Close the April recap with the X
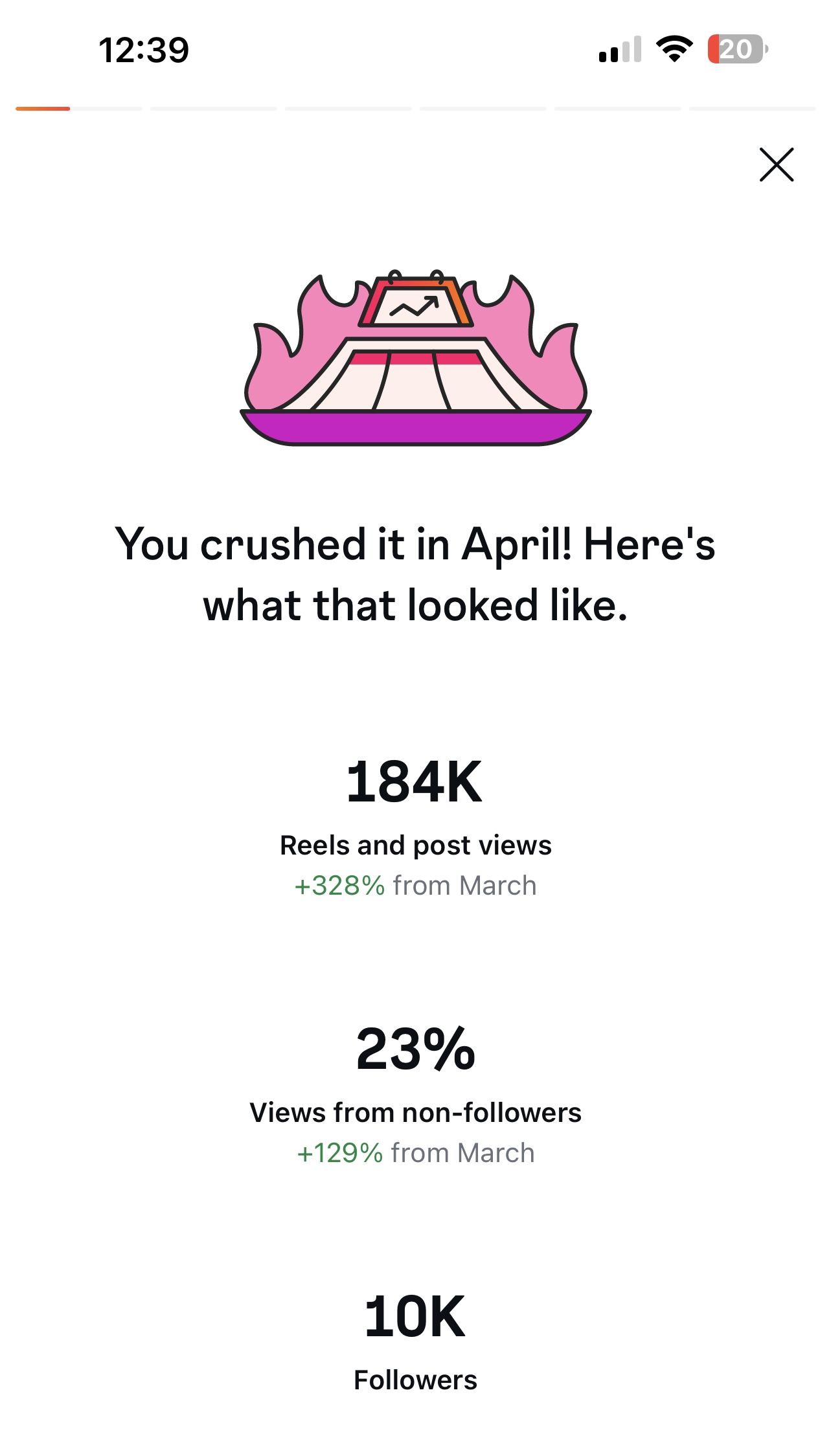Image resolution: width=831 pixels, height=1456 pixels. pos(776,164)
